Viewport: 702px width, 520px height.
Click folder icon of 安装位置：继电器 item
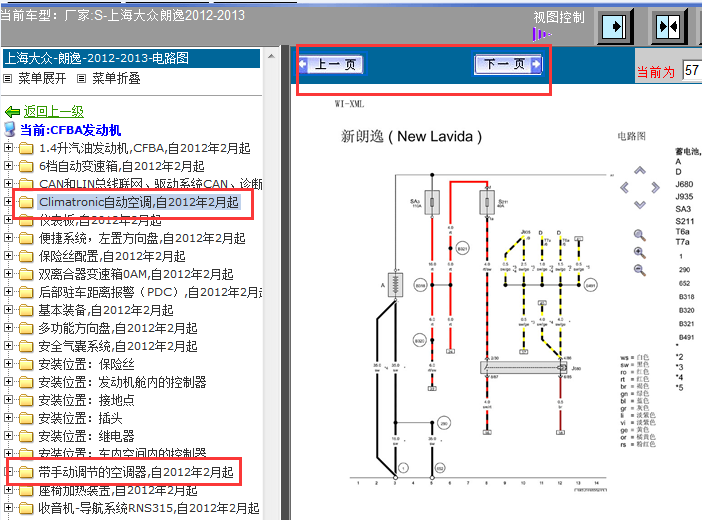tap(26, 436)
